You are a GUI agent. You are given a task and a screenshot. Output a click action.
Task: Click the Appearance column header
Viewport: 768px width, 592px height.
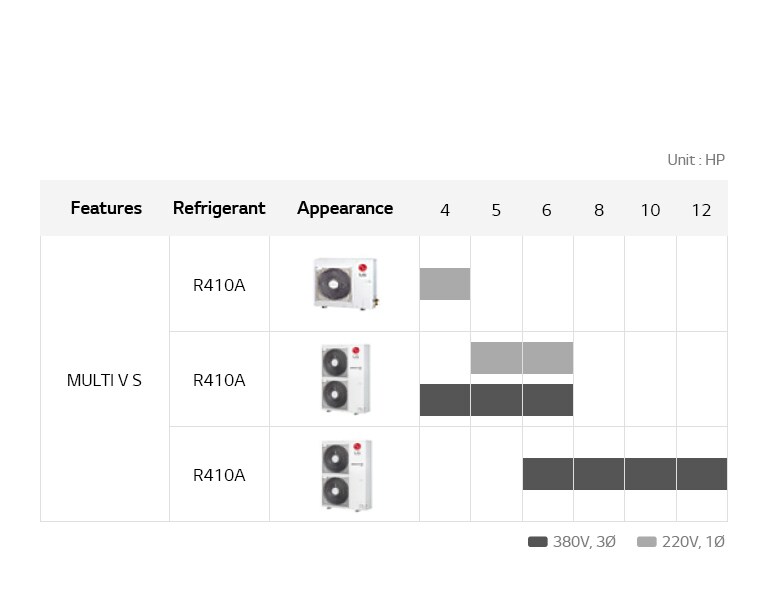pos(345,208)
